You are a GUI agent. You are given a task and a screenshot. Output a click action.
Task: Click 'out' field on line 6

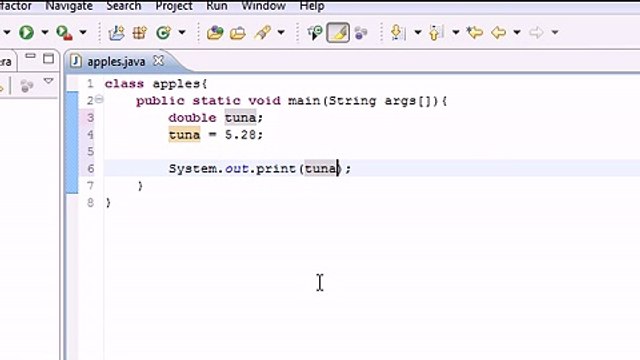pyautogui.click(x=237, y=169)
